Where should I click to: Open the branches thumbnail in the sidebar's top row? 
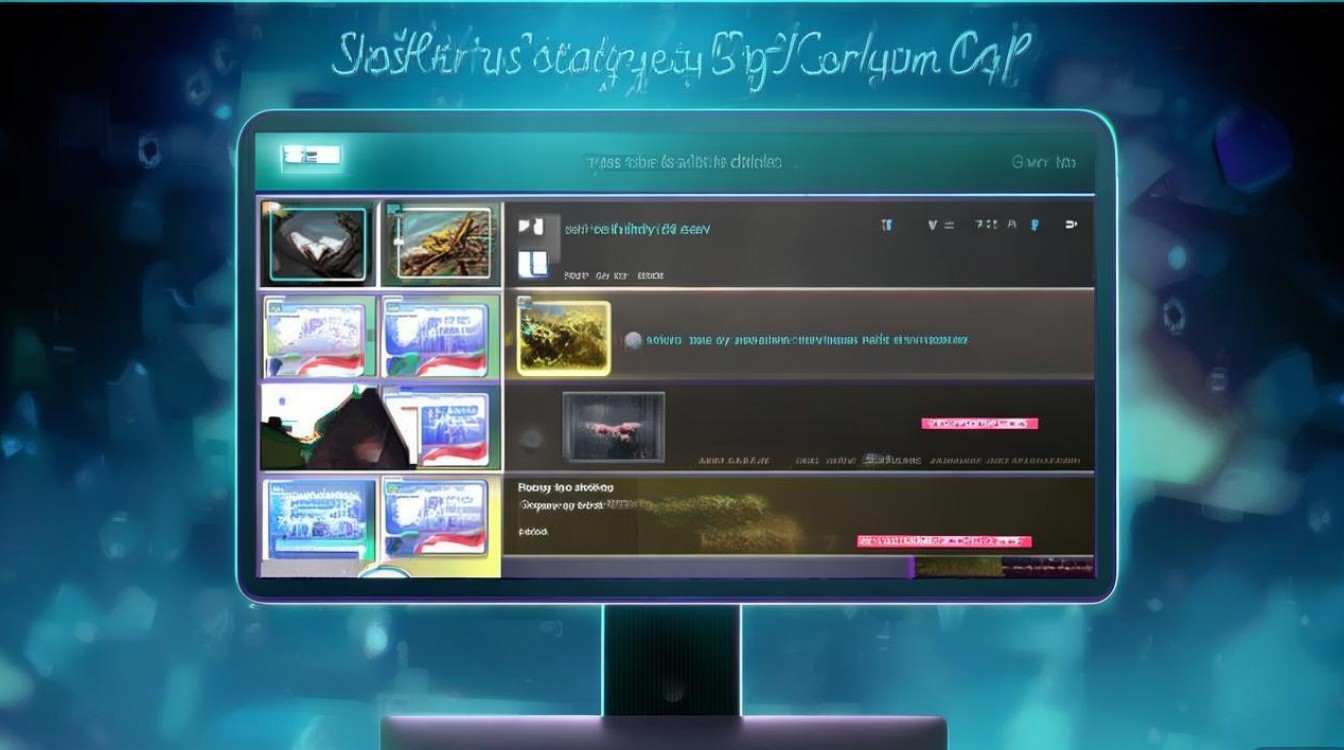tap(443, 243)
